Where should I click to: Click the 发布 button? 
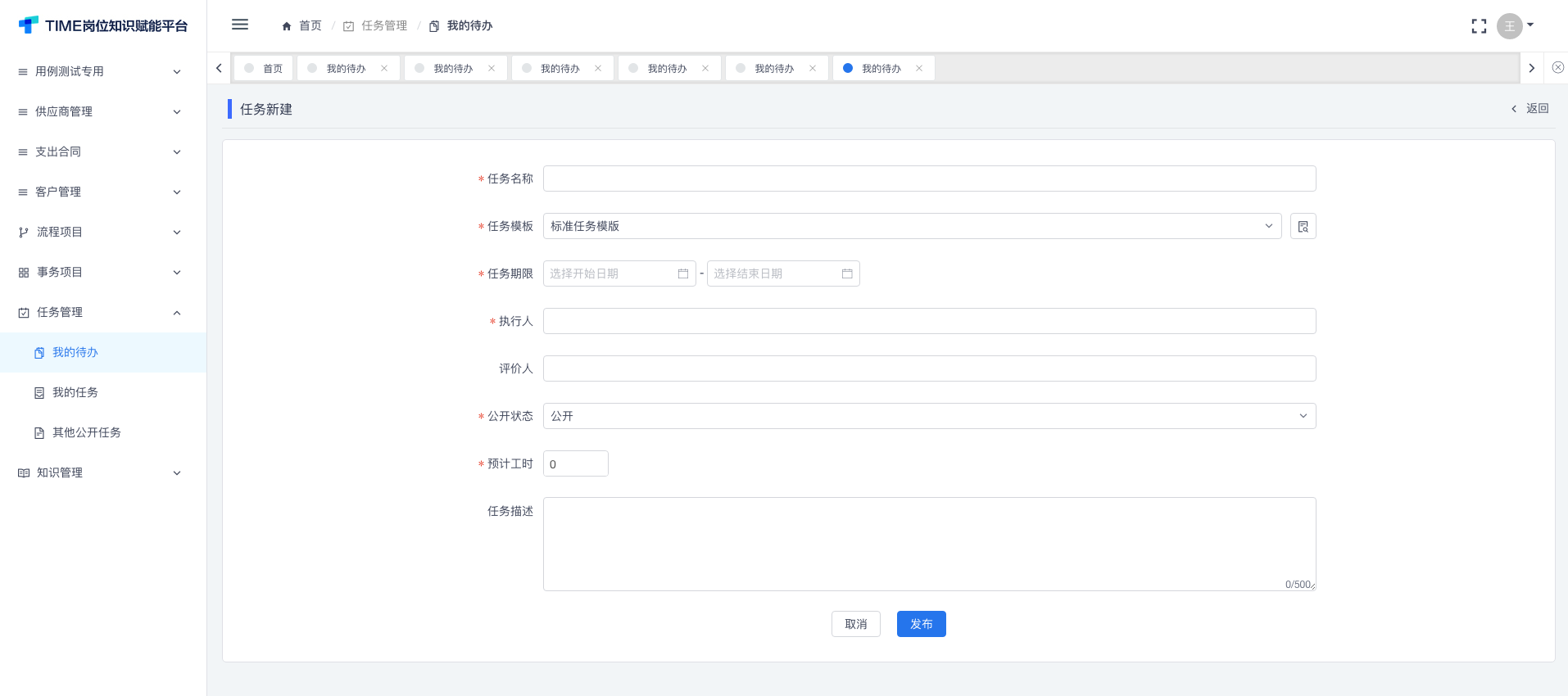[x=921, y=624]
